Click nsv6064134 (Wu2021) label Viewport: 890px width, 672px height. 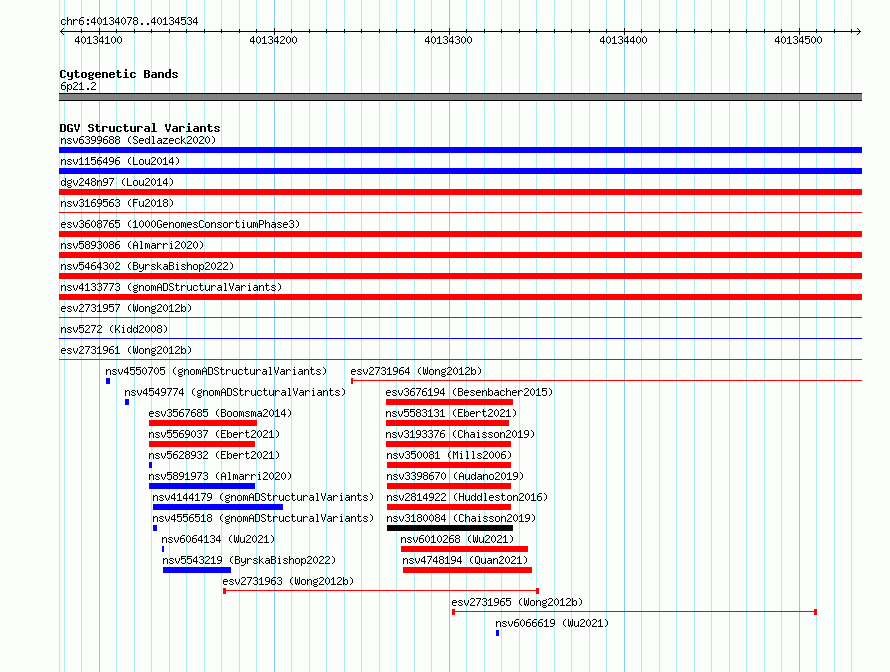(218, 539)
